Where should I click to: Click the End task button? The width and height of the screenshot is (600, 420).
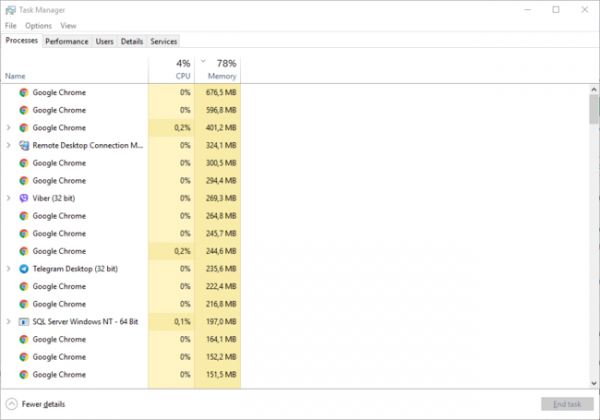[x=567, y=404]
